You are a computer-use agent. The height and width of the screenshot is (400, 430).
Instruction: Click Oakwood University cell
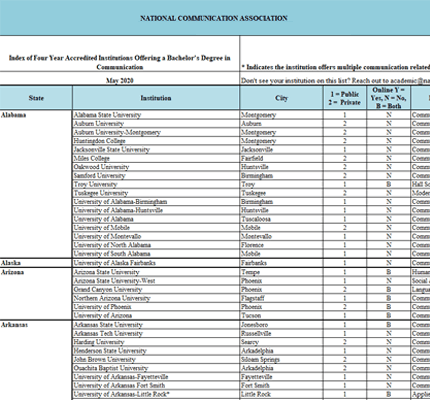coord(156,167)
